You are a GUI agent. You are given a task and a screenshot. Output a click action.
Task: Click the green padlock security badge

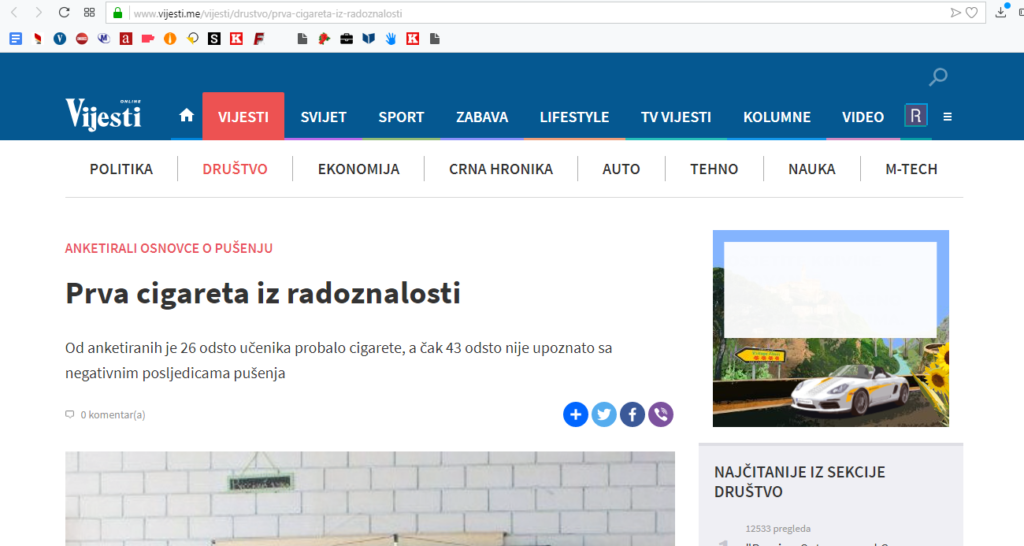pos(118,12)
